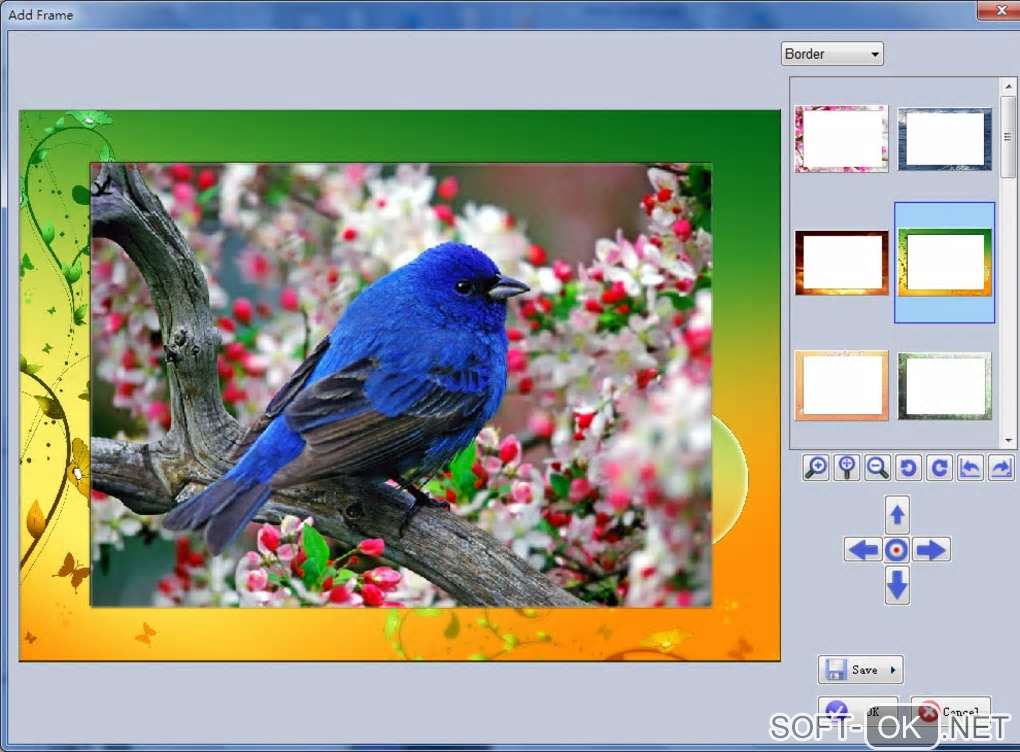The height and width of the screenshot is (752, 1020).
Task: Select the pink floral frame thumbnail
Action: click(x=841, y=139)
